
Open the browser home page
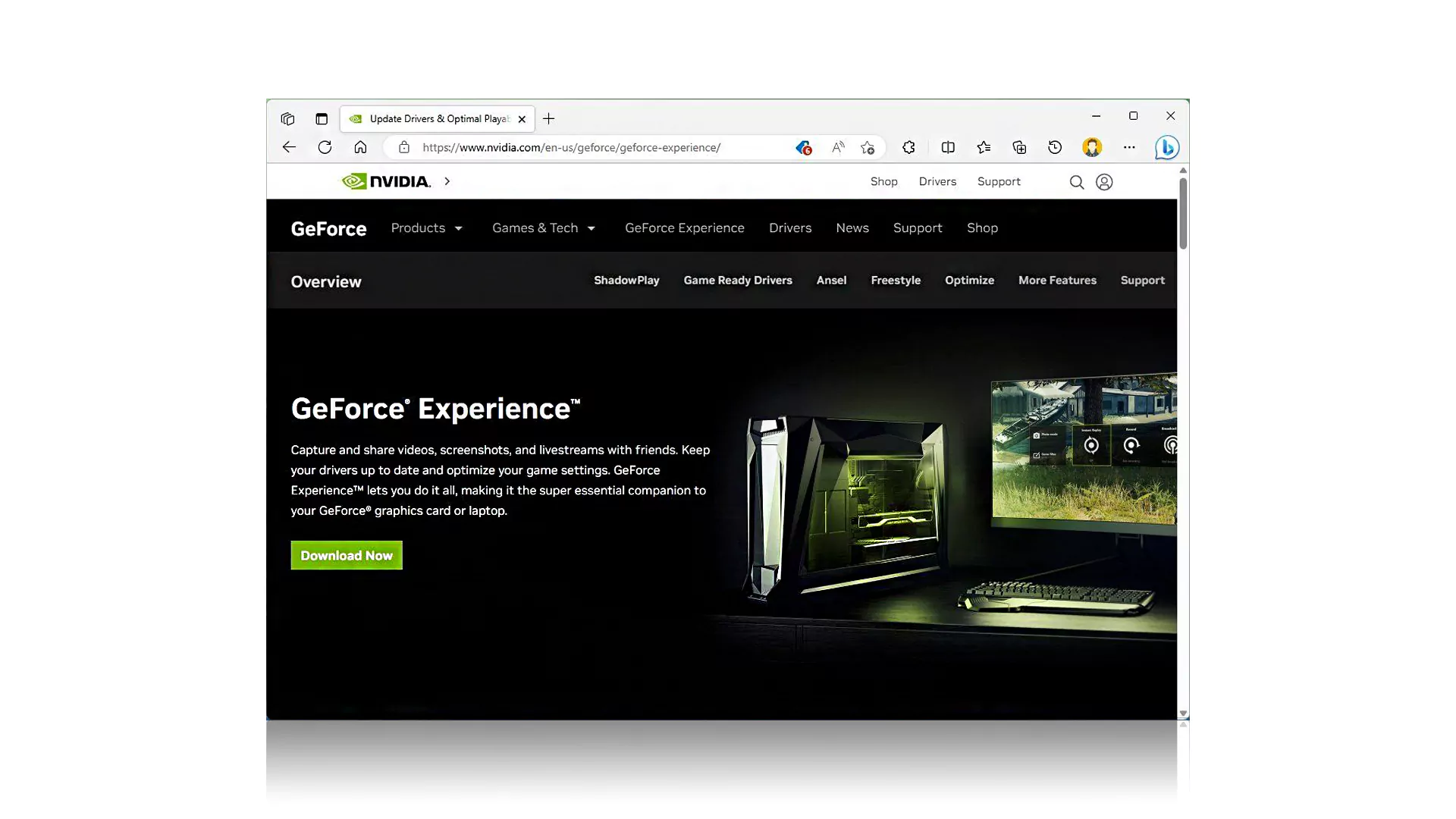click(360, 147)
